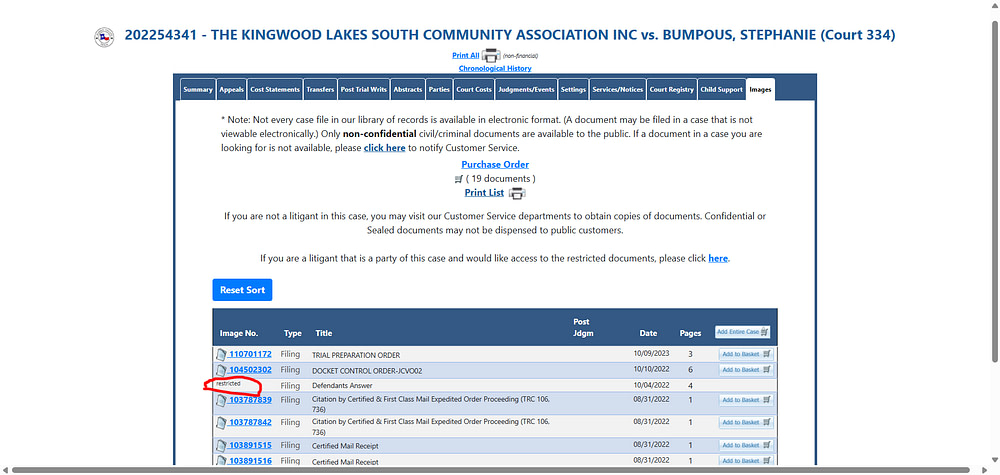Open the Court Costs tab

[x=474, y=90]
